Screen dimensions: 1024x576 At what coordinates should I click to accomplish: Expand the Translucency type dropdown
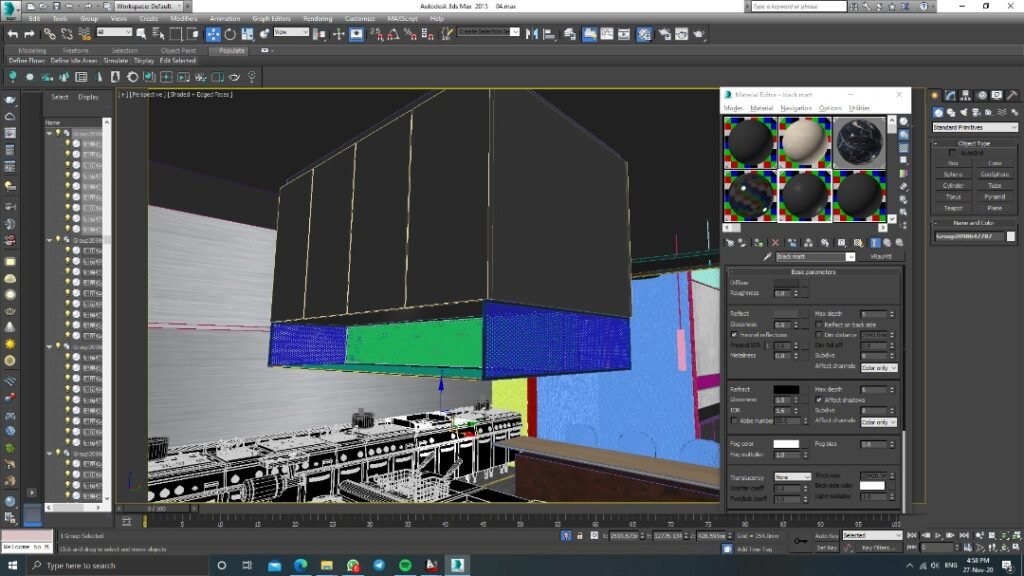pyautogui.click(x=792, y=477)
